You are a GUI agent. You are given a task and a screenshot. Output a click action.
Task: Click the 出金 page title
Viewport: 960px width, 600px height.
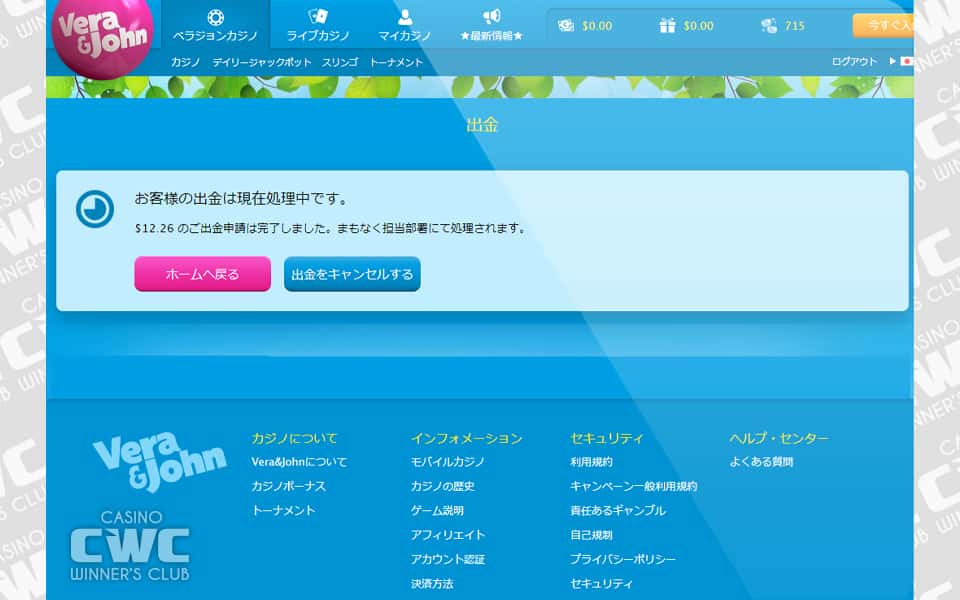coord(482,125)
